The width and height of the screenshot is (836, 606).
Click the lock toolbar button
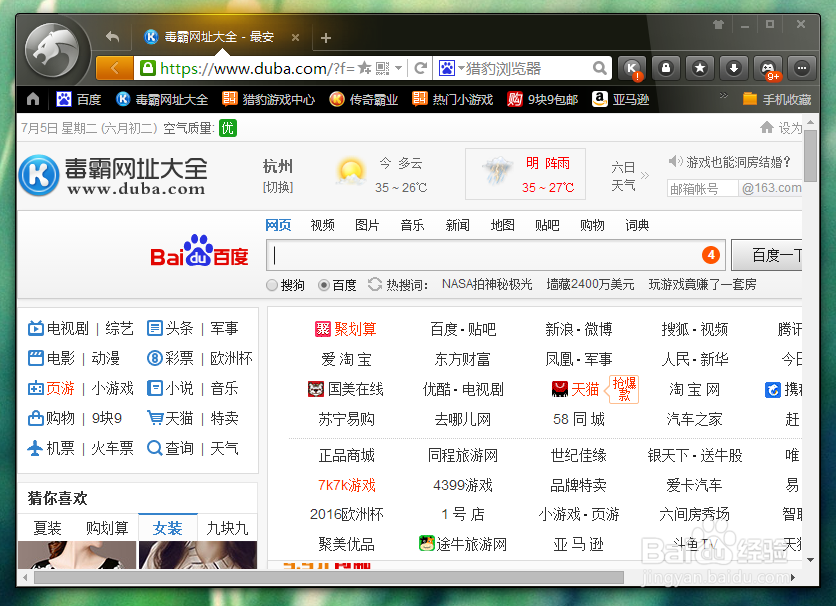tap(665, 68)
